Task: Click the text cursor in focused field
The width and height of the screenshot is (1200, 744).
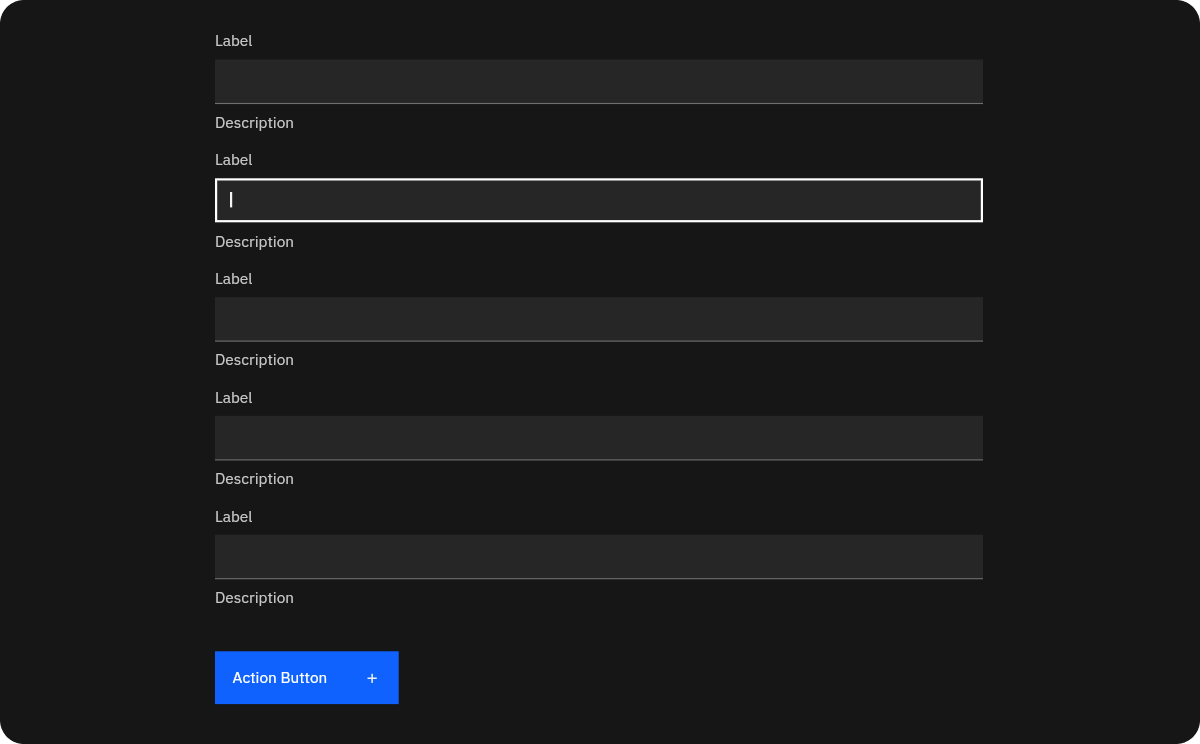Action: 231,200
